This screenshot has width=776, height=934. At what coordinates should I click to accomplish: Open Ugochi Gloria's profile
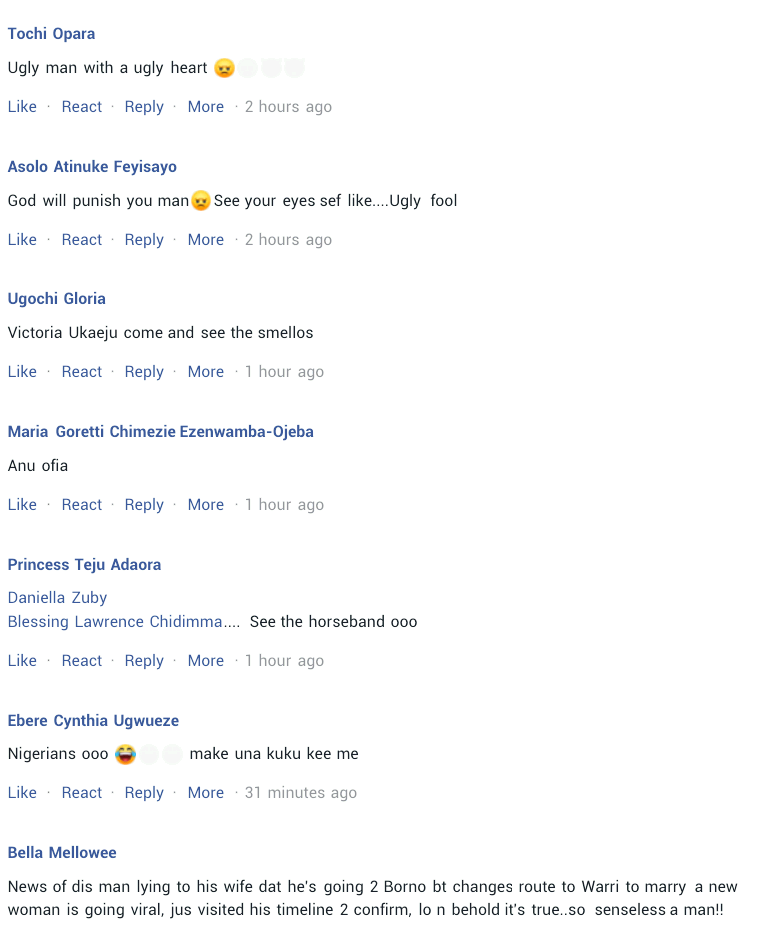[x=57, y=299]
